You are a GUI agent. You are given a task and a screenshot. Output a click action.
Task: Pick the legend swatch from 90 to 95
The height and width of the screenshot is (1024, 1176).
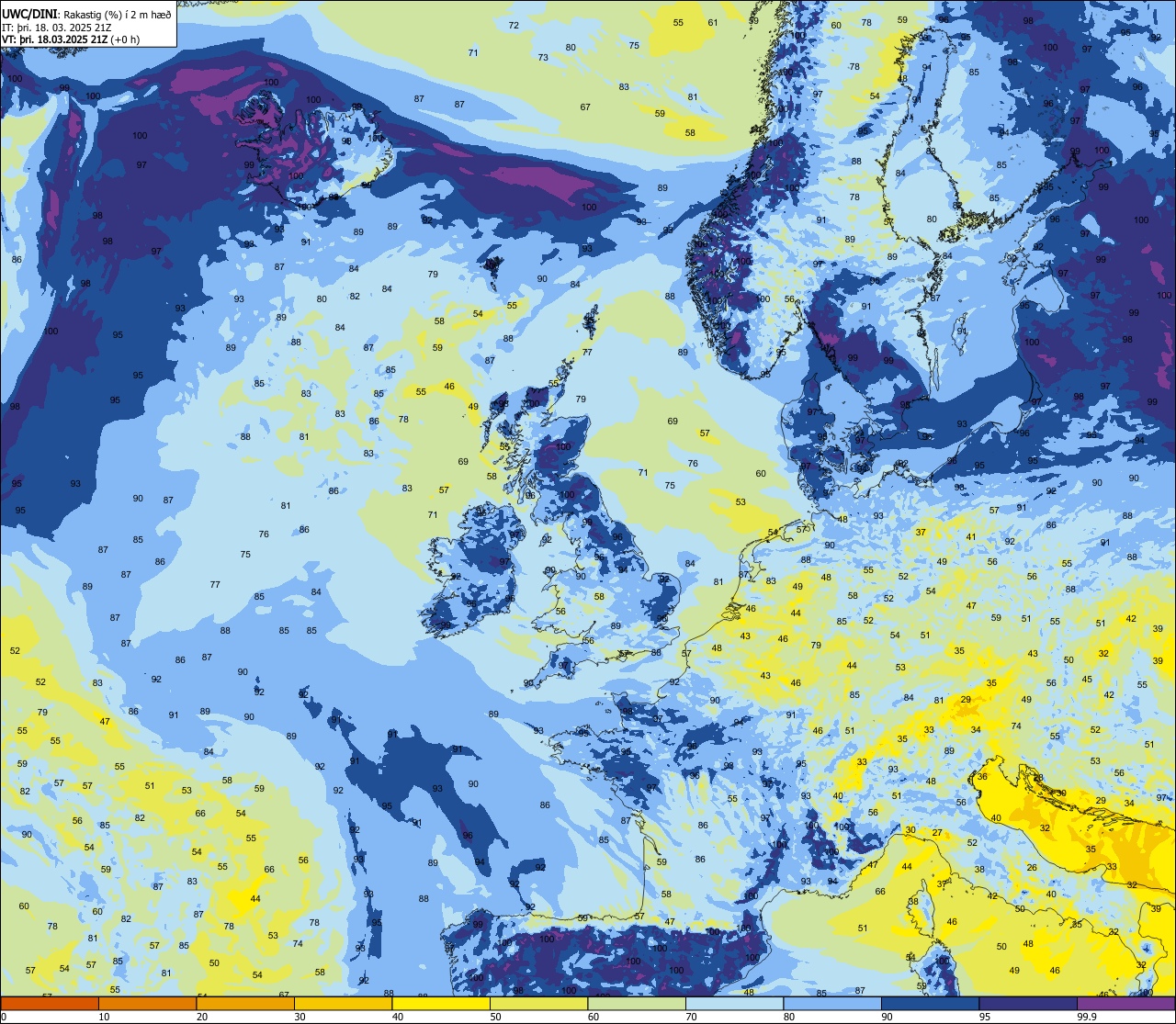(x=930, y=1003)
